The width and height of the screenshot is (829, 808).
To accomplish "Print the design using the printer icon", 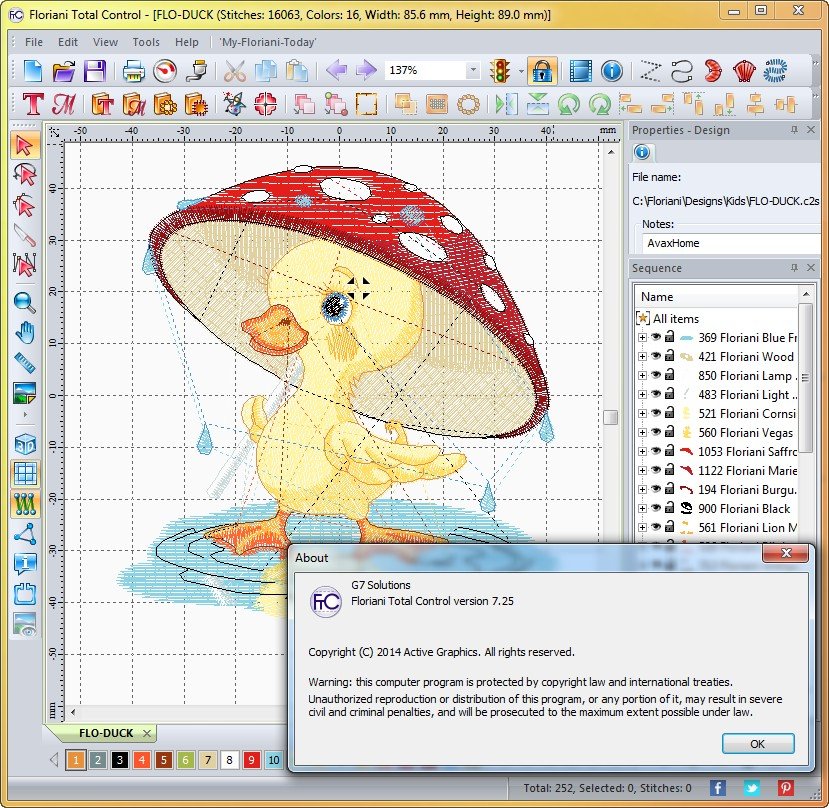I will point(133,71).
